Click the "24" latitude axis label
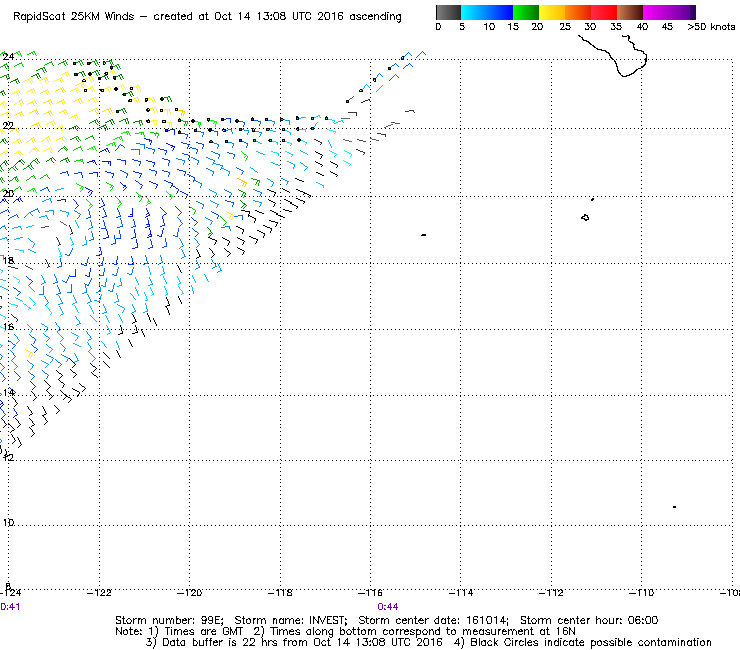This screenshot has width=740, height=650. pos(8,57)
